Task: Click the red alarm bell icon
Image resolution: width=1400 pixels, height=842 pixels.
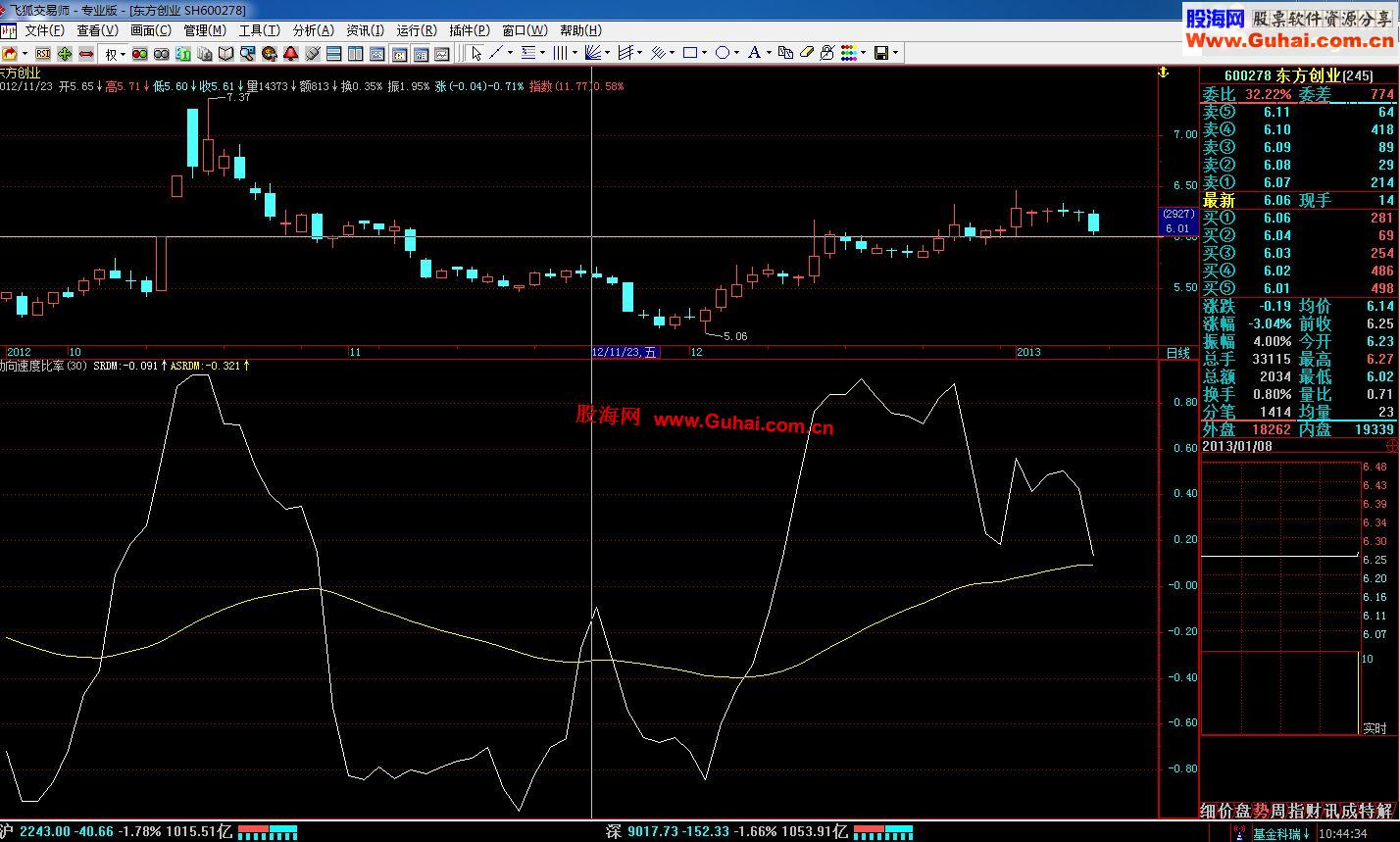Action: pyautogui.click(x=291, y=53)
